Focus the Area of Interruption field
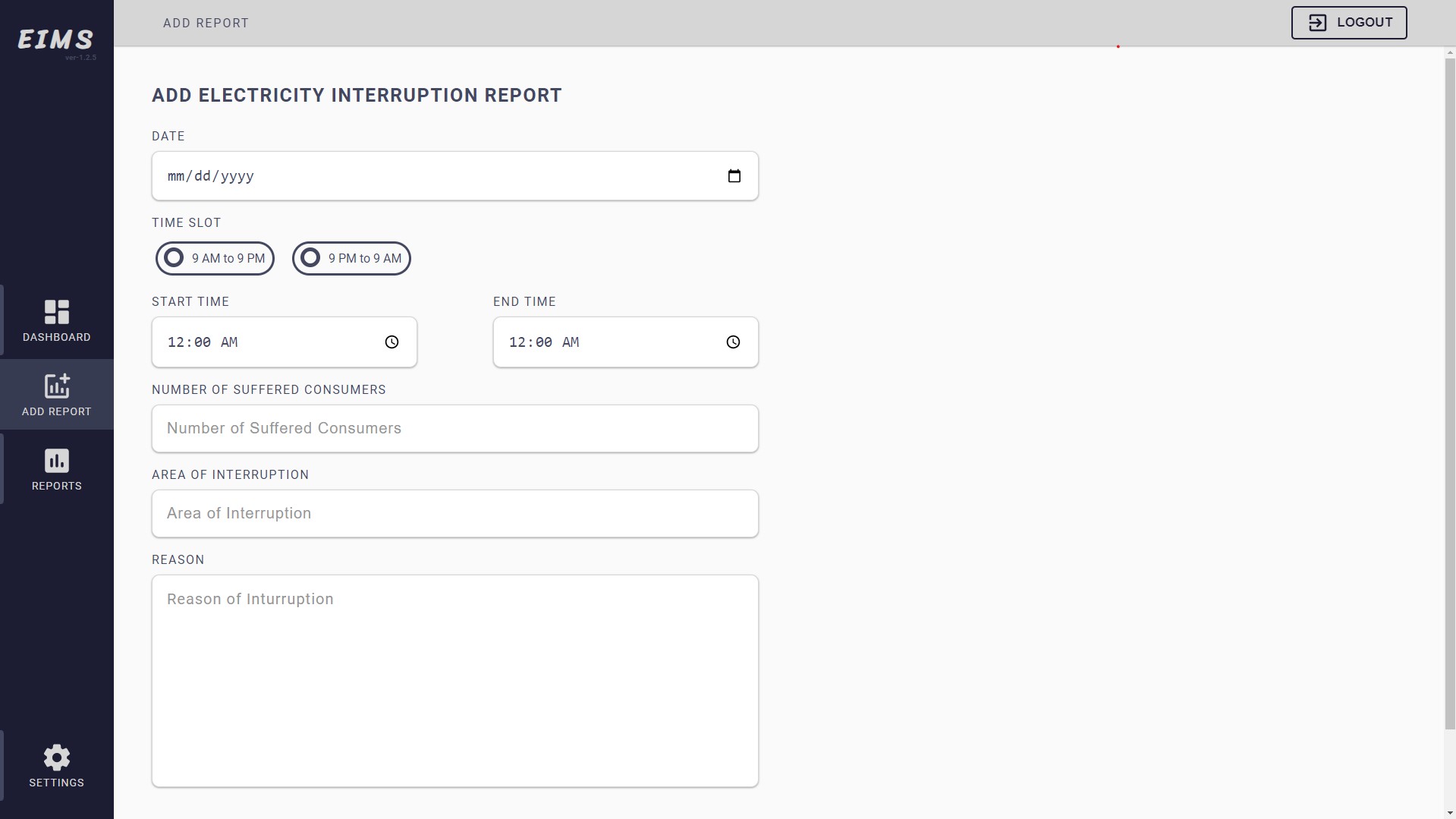Screen dimensions: 1456x819 455,514
